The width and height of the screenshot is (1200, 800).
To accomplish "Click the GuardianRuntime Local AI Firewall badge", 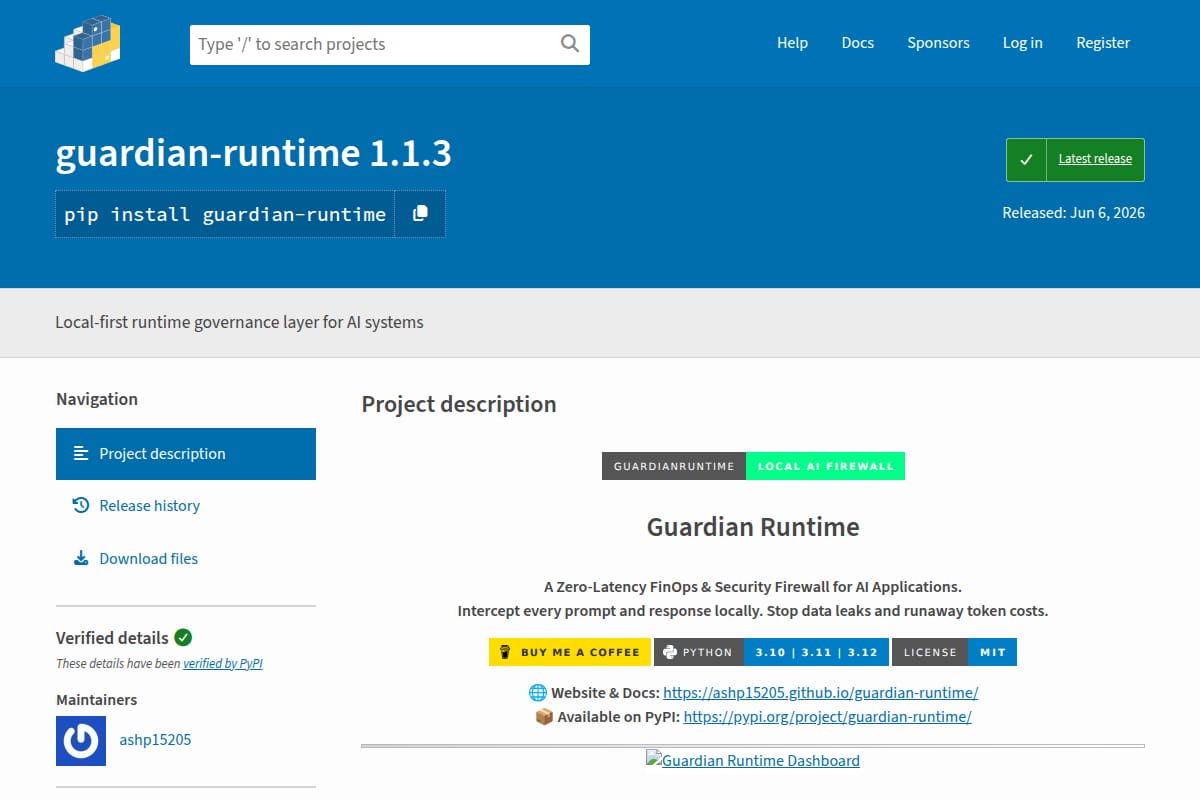I will (753, 466).
